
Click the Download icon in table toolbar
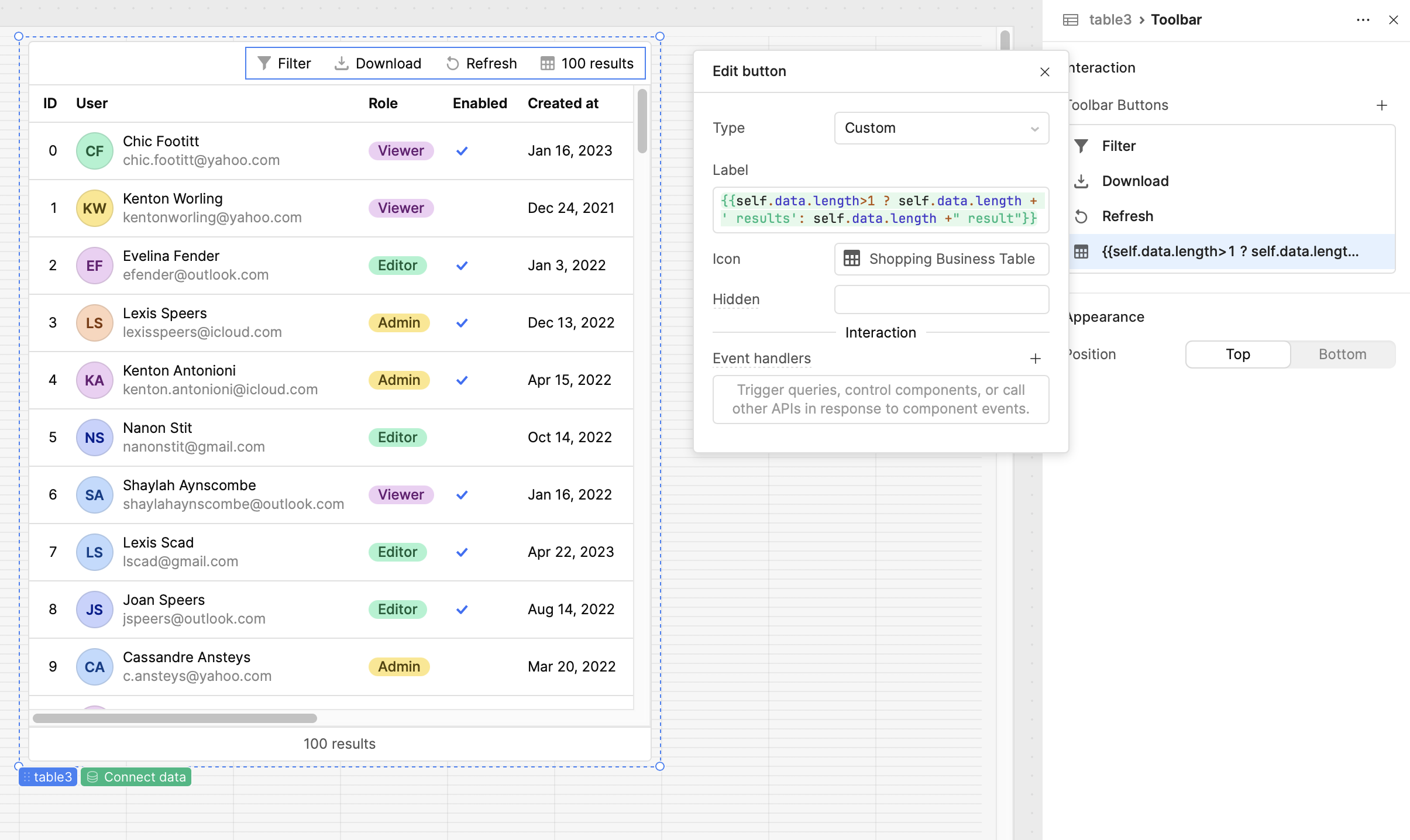tap(341, 63)
